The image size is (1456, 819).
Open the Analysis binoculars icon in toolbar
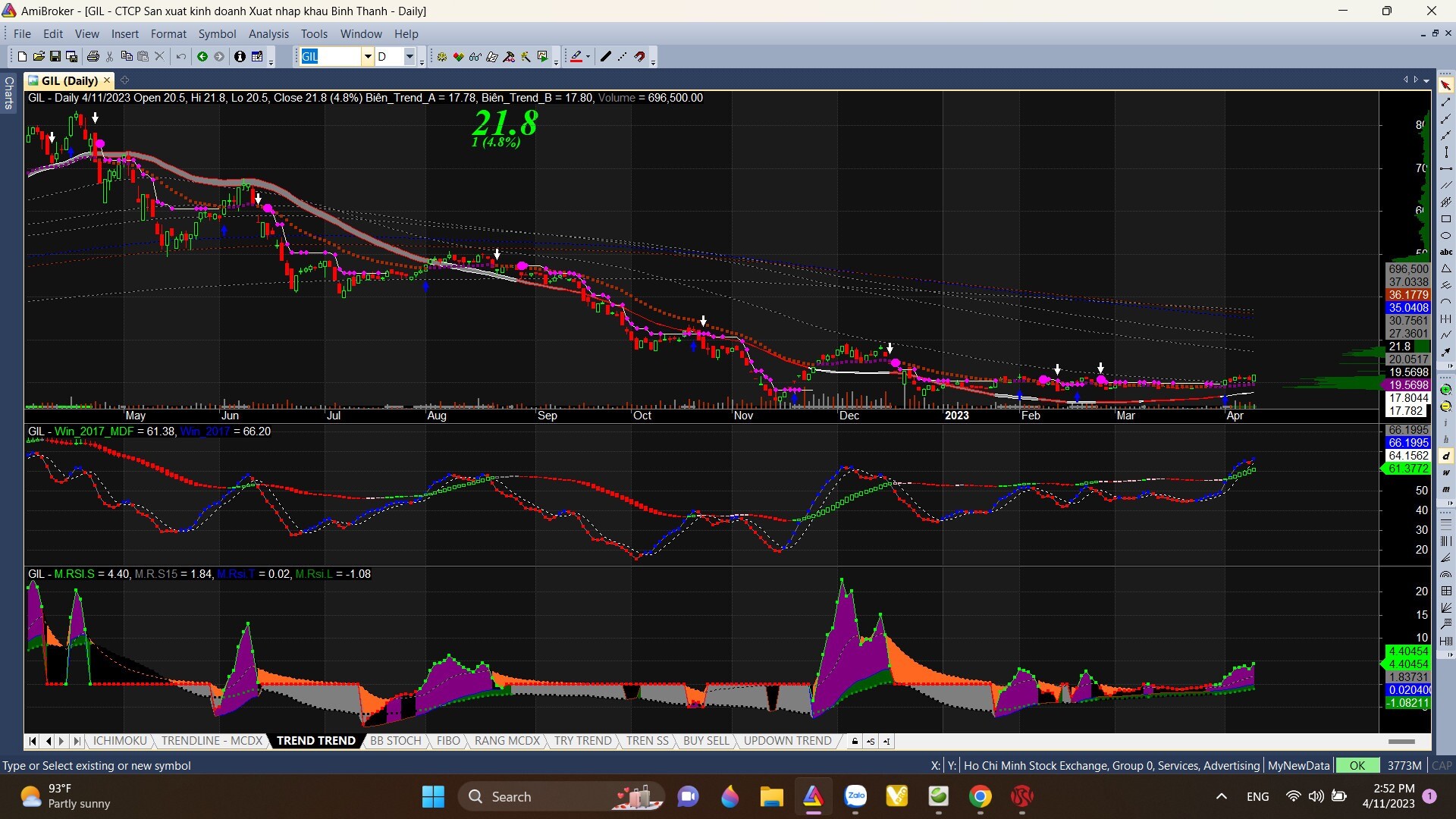pyautogui.click(x=475, y=56)
